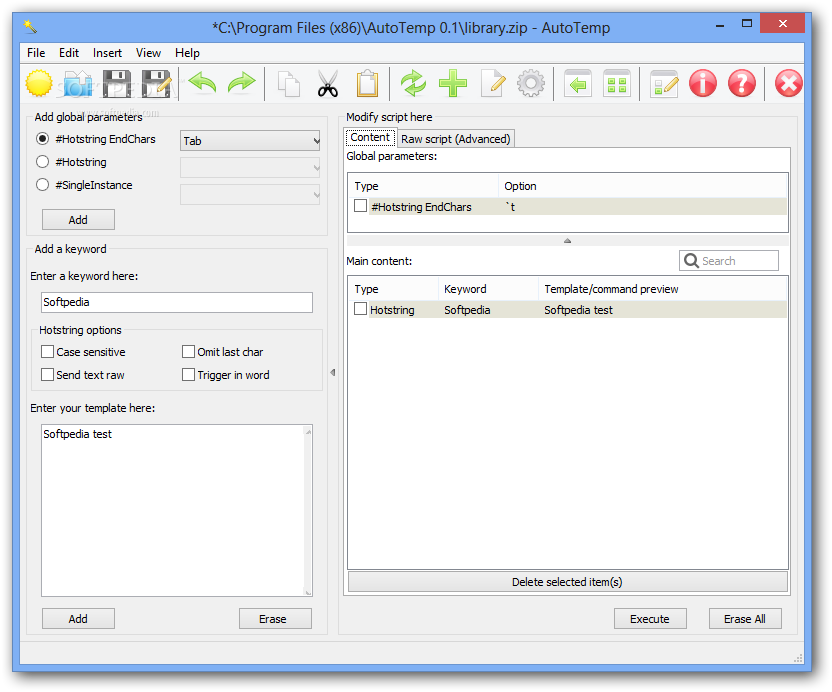832x692 pixels.
Task: Click Add under global parameters
Action: [x=78, y=220]
